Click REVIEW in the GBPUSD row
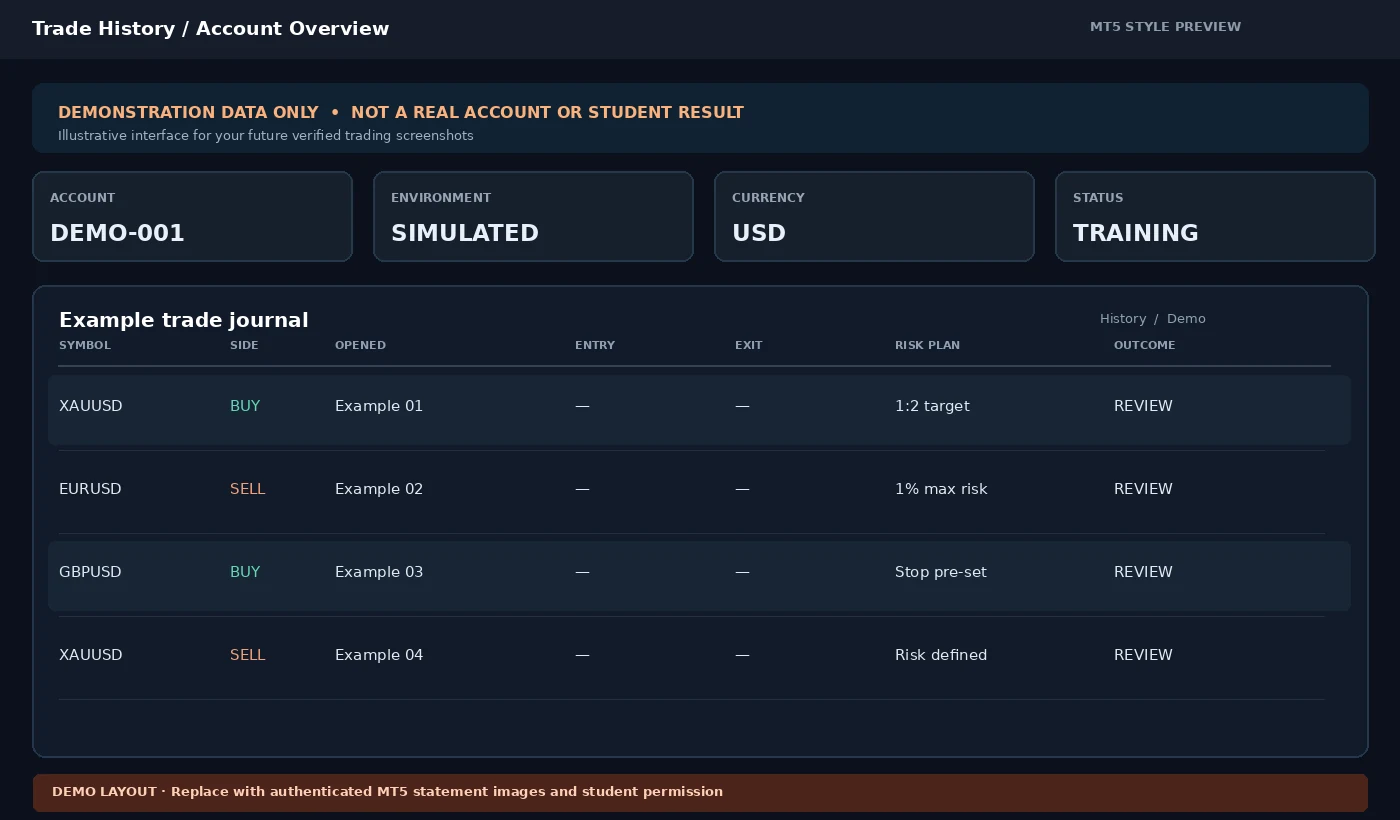The width and height of the screenshot is (1400, 820). (x=1143, y=572)
